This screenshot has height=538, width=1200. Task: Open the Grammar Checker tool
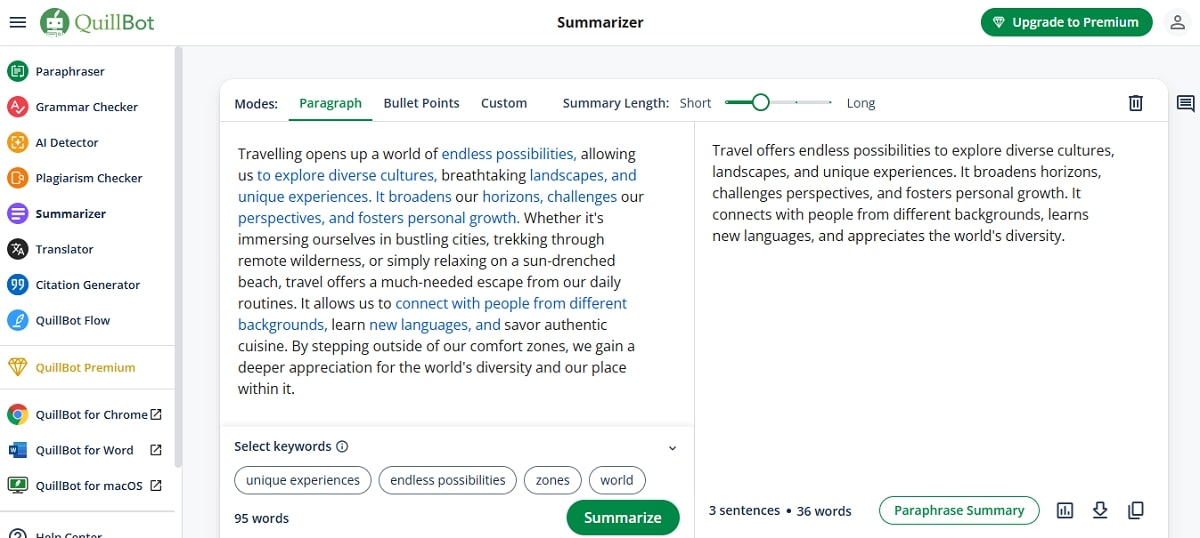click(86, 107)
